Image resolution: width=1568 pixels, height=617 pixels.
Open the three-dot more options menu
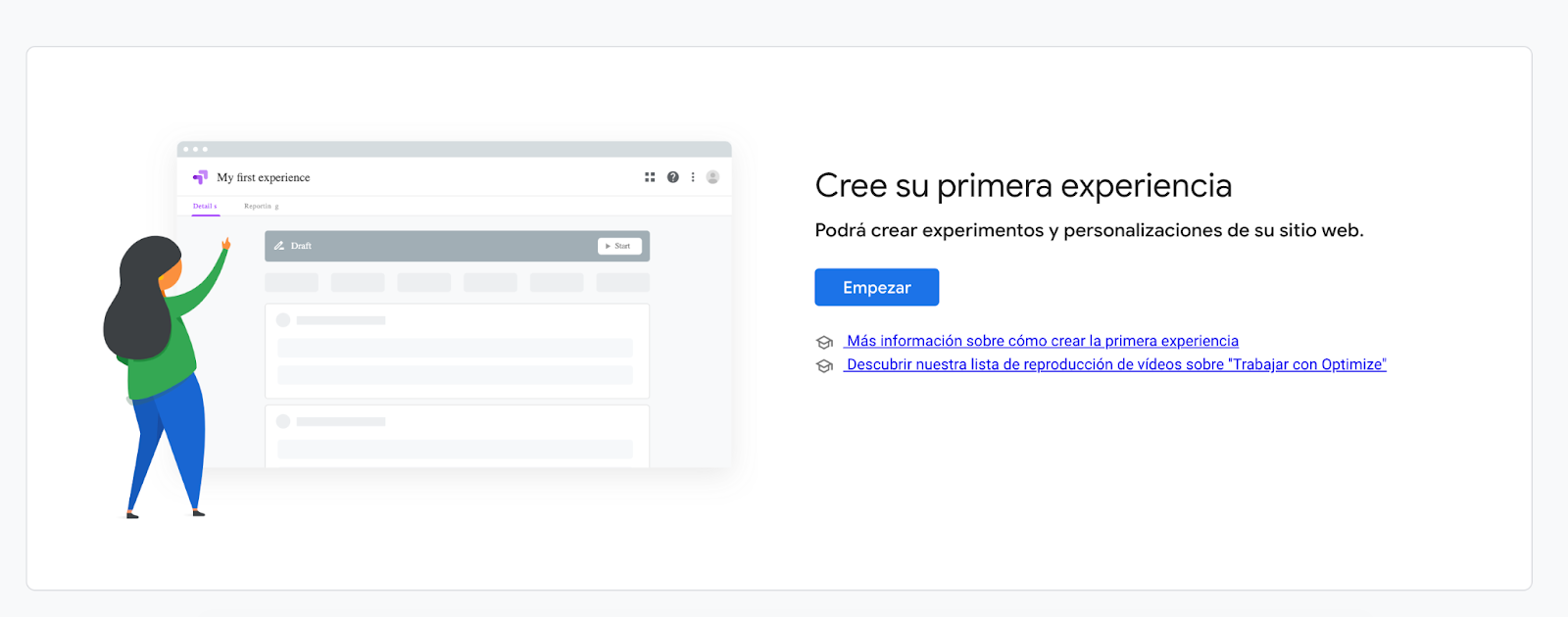[693, 177]
